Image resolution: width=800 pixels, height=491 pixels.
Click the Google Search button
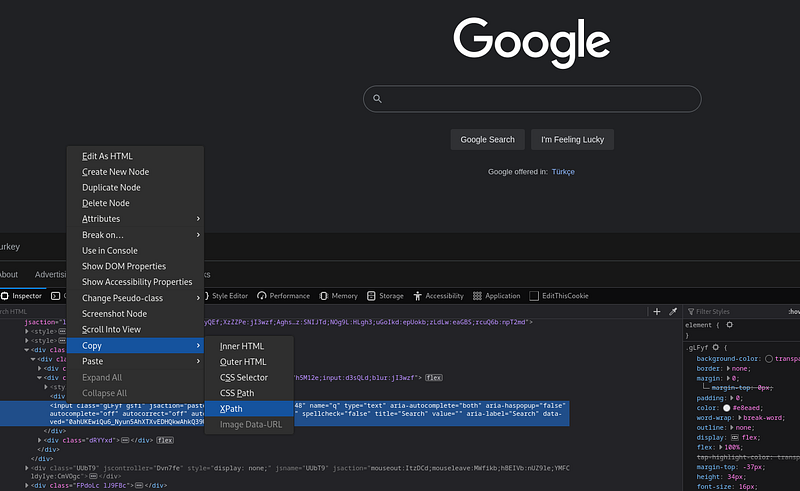[487, 140]
